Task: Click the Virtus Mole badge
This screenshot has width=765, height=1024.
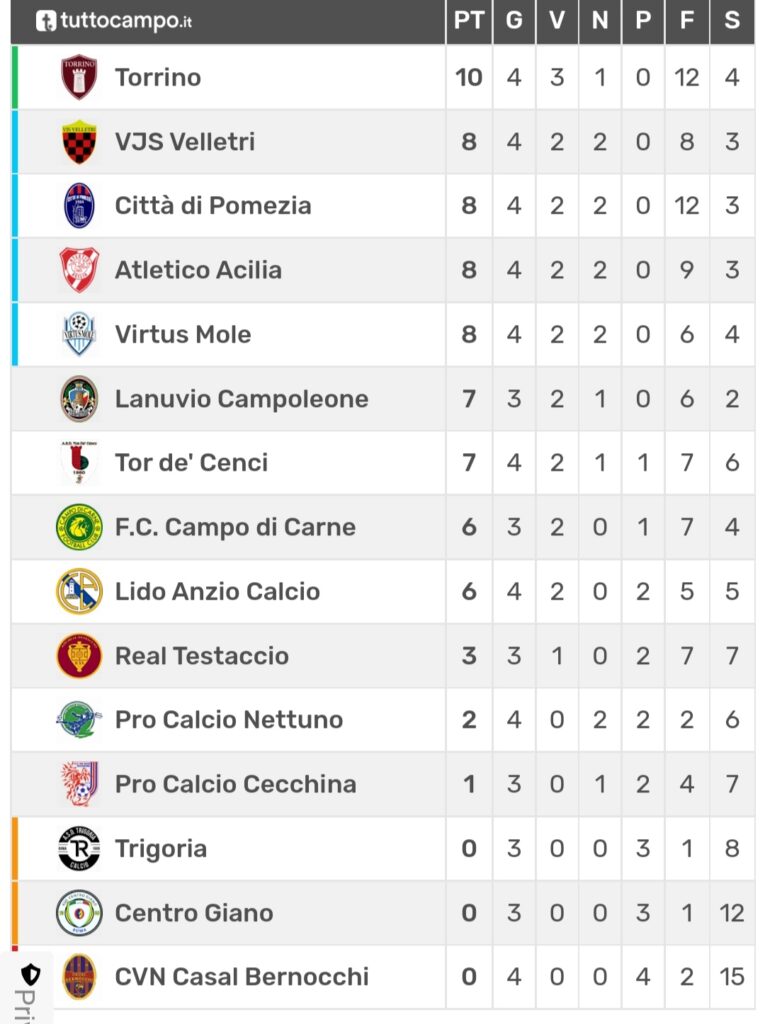Action: pos(79,334)
